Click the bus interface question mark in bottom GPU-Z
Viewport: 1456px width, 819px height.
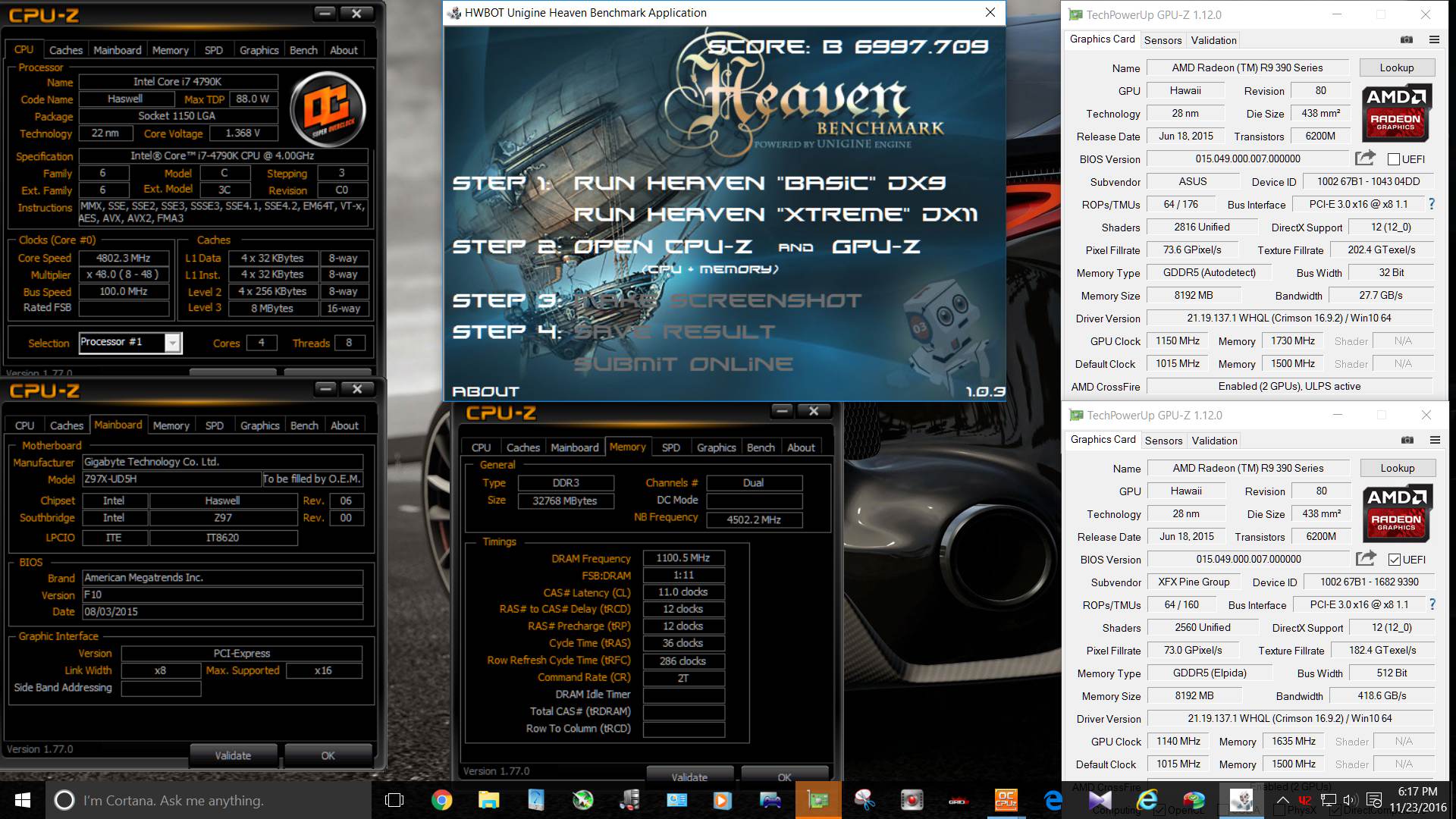1432,604
